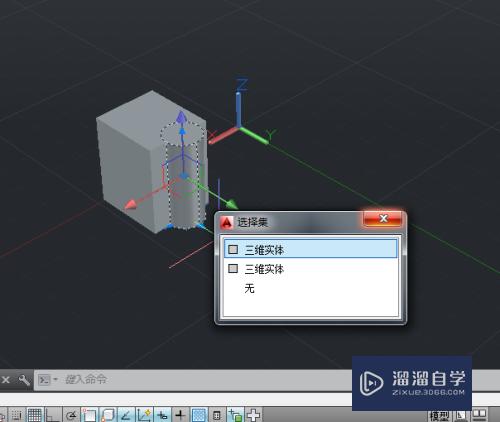Toggle Grid Display in status bar
The width and height of the screenshot is (500, 422).
(x=34, y=415)
